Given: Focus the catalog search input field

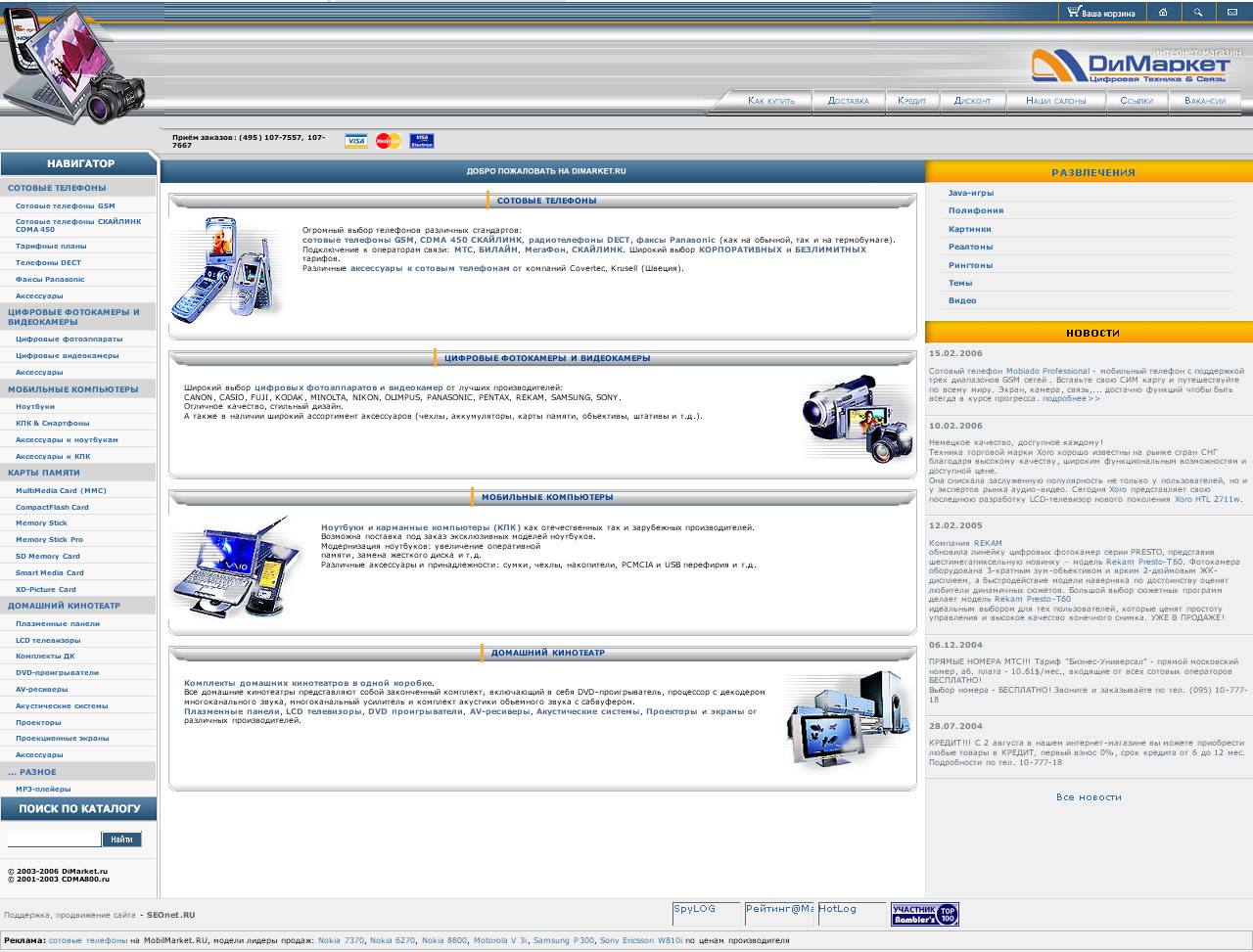Looking at the screenshot, I should pos(54,839).
